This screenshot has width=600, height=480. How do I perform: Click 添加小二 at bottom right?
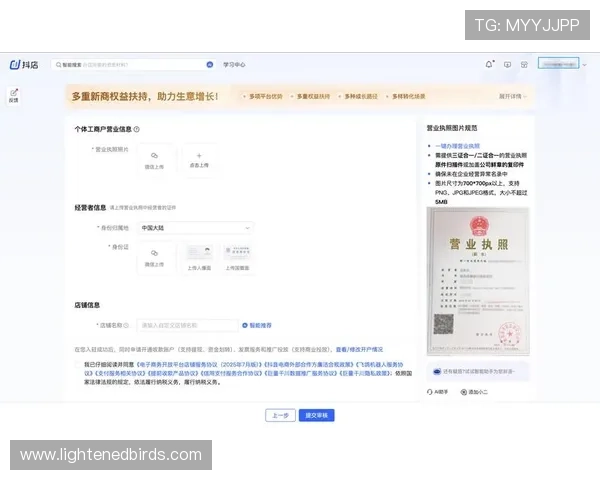pos(474,392)
